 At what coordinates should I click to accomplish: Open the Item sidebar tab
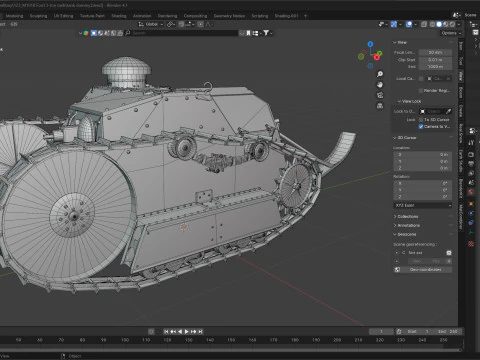click(x=461, y=46)
